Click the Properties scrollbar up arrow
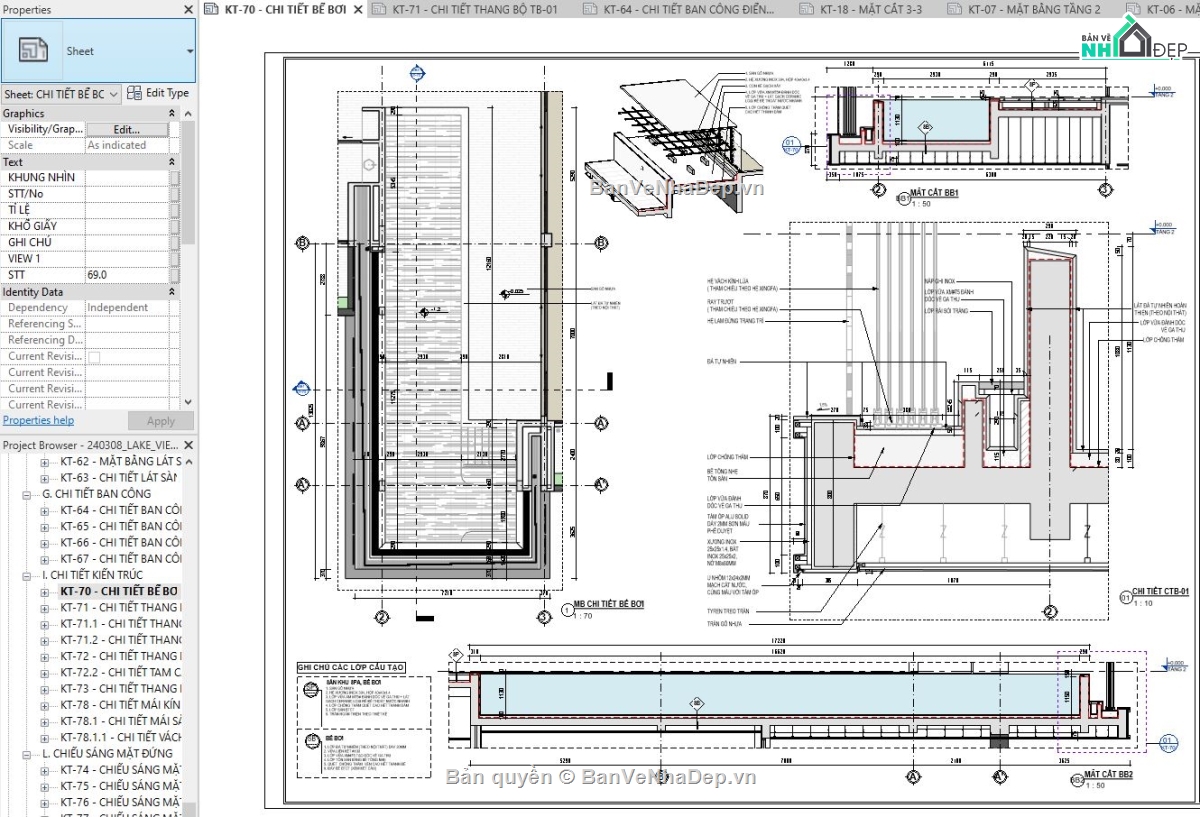 pos(188,114)
